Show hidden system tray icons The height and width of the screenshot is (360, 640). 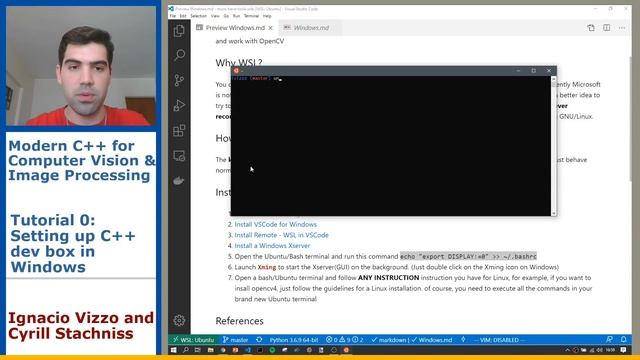[x=567, y=350]
